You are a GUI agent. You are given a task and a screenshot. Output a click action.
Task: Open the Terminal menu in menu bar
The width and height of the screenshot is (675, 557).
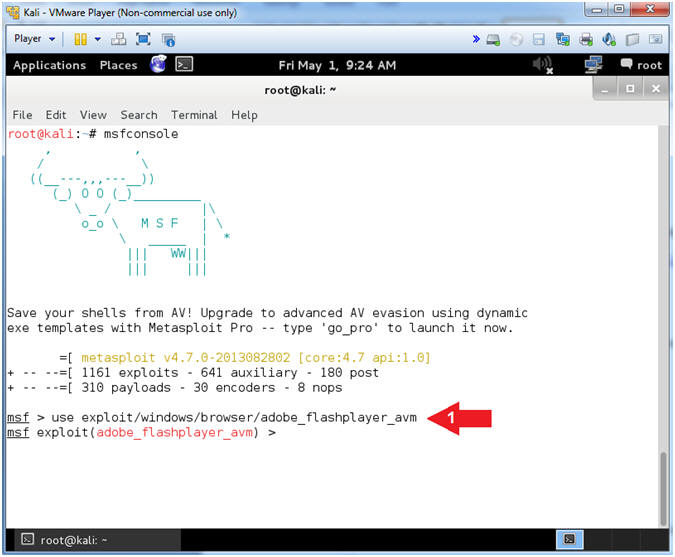[194, 115]
